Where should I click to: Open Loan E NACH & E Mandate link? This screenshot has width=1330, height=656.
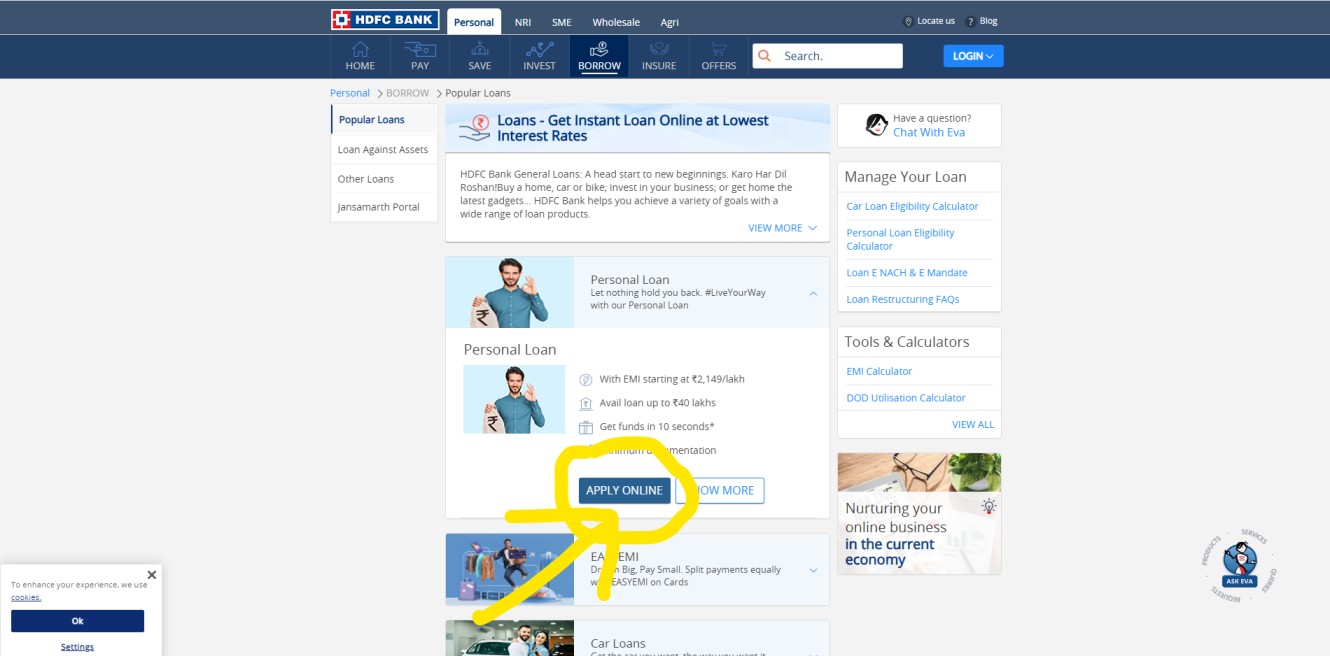tap(907, 272)
